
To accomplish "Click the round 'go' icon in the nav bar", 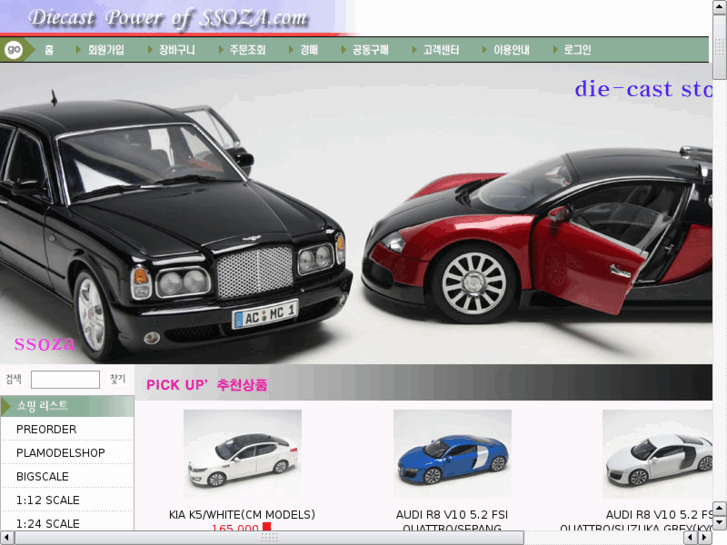I will tap(13, 50).
